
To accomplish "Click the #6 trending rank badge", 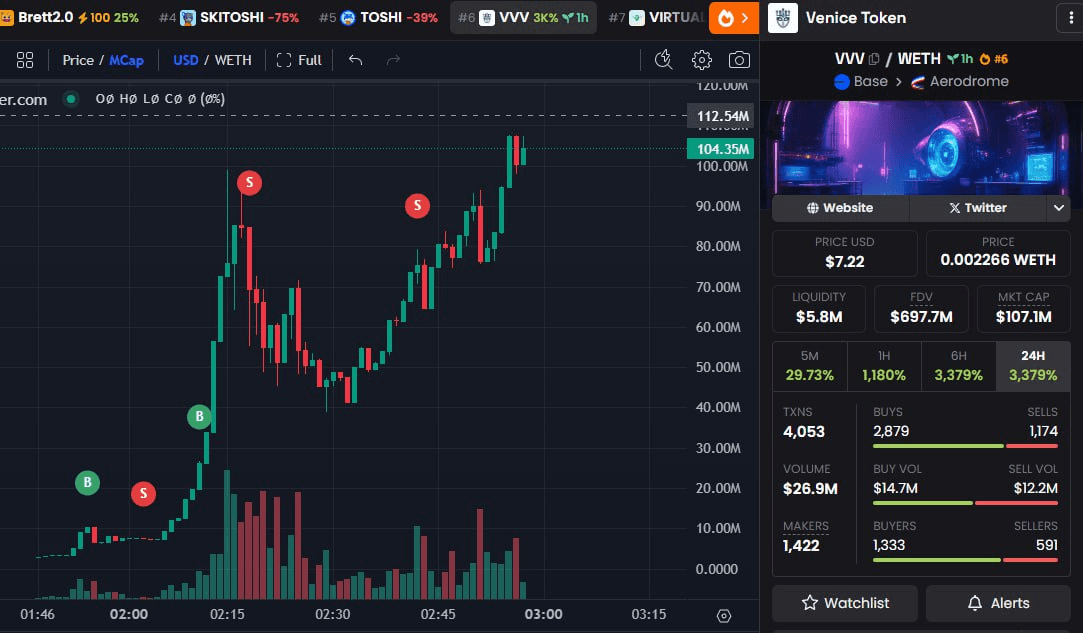I will pyautogui.click(x=995, y=59).
